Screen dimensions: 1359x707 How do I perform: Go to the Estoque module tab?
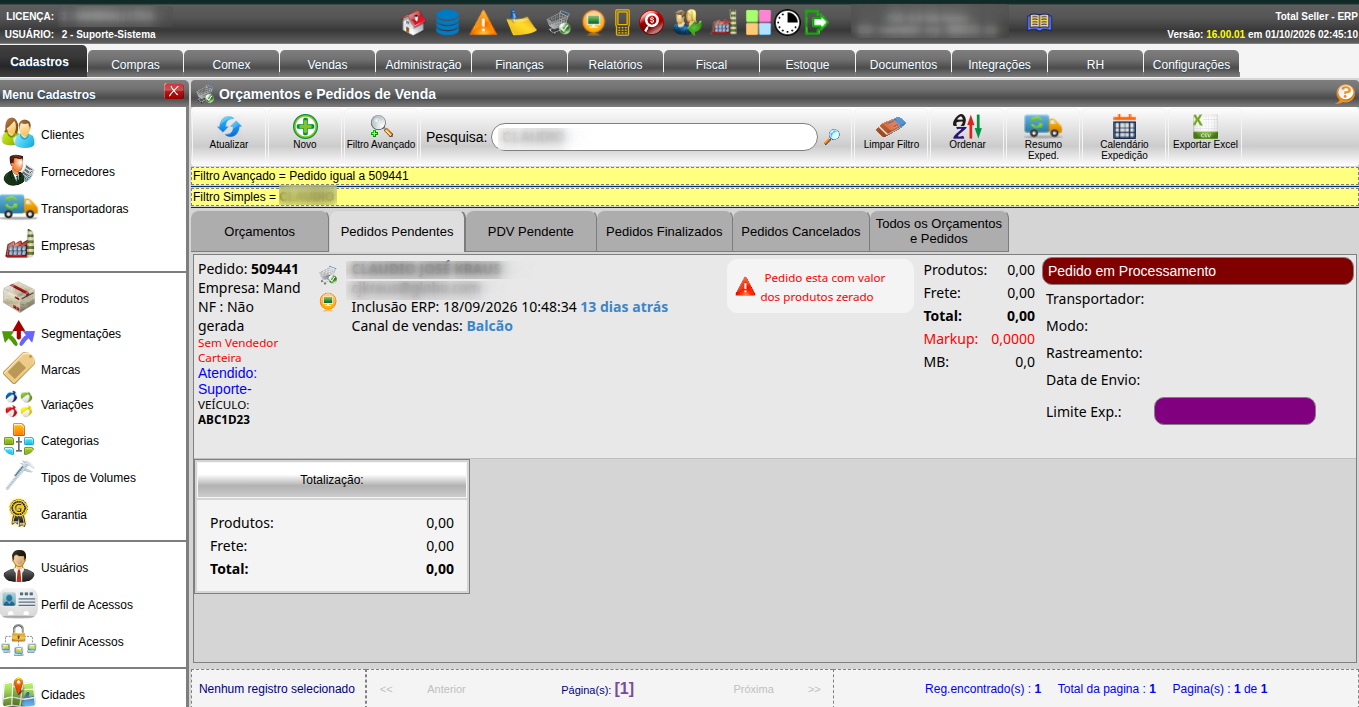(x=807, y=64)
